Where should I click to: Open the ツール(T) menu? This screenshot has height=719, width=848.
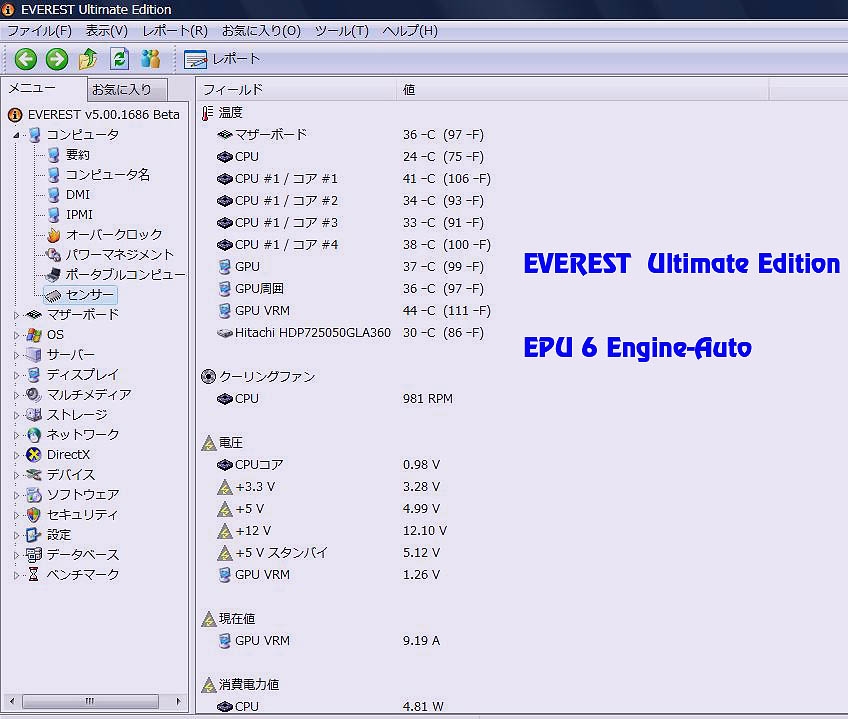tap(341, 31)
